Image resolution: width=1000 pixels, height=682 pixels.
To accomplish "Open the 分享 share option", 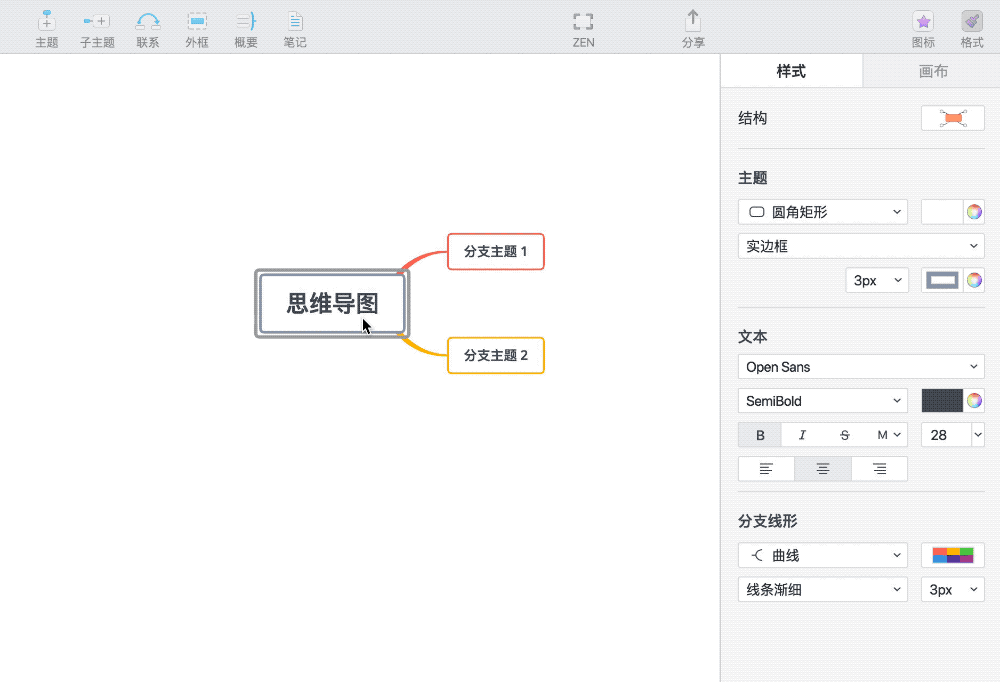I will point(693,29).
